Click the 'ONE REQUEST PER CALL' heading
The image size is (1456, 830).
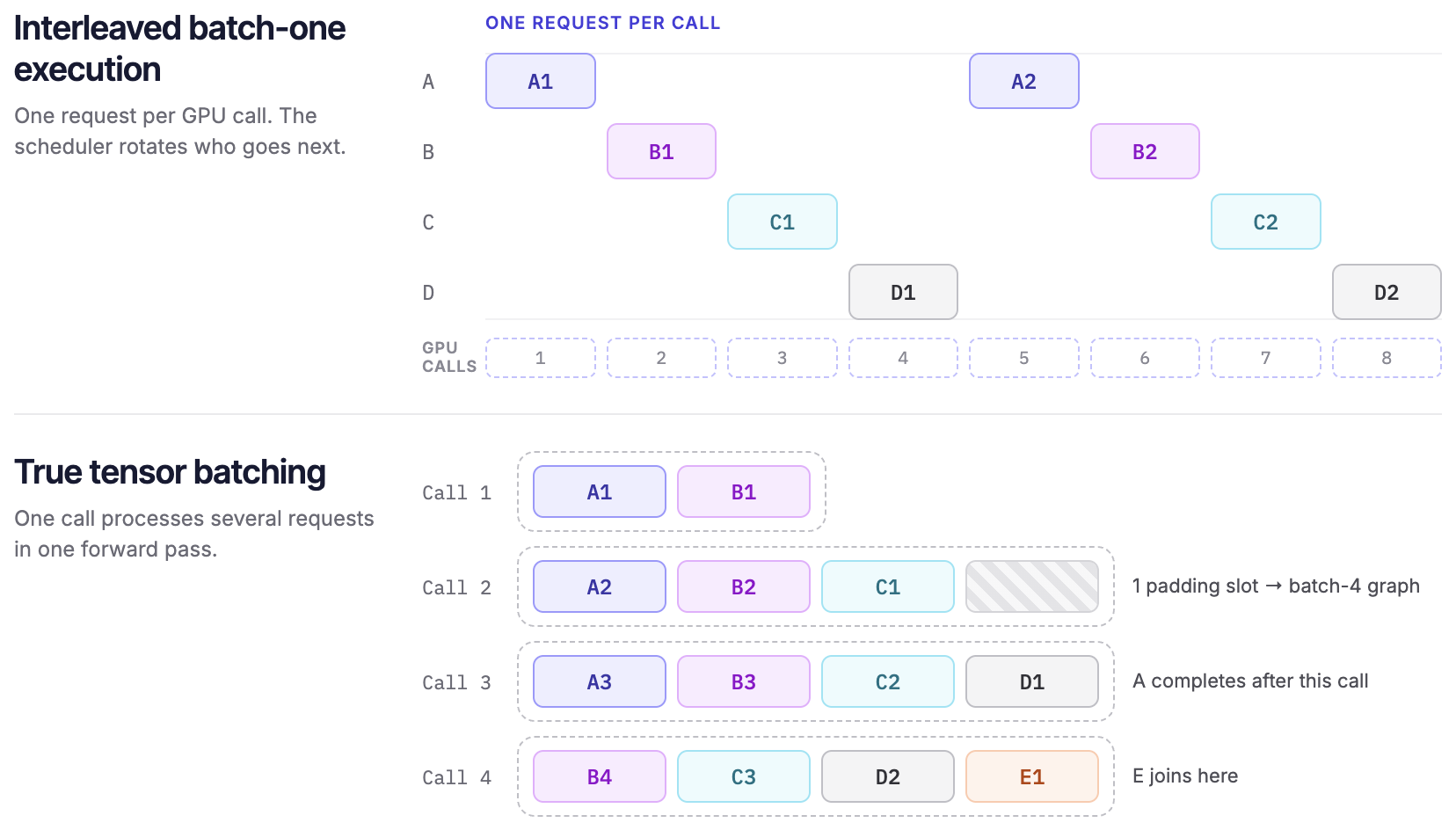click(603, 23)
